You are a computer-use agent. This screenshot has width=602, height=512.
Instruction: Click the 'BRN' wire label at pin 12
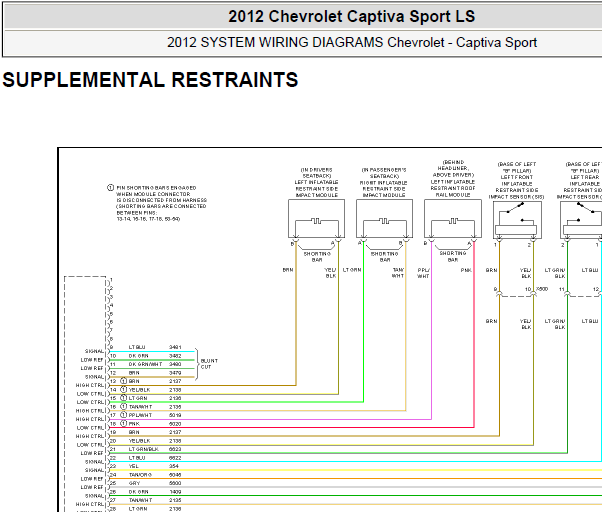pyautogui.click(x=134, y=373)
